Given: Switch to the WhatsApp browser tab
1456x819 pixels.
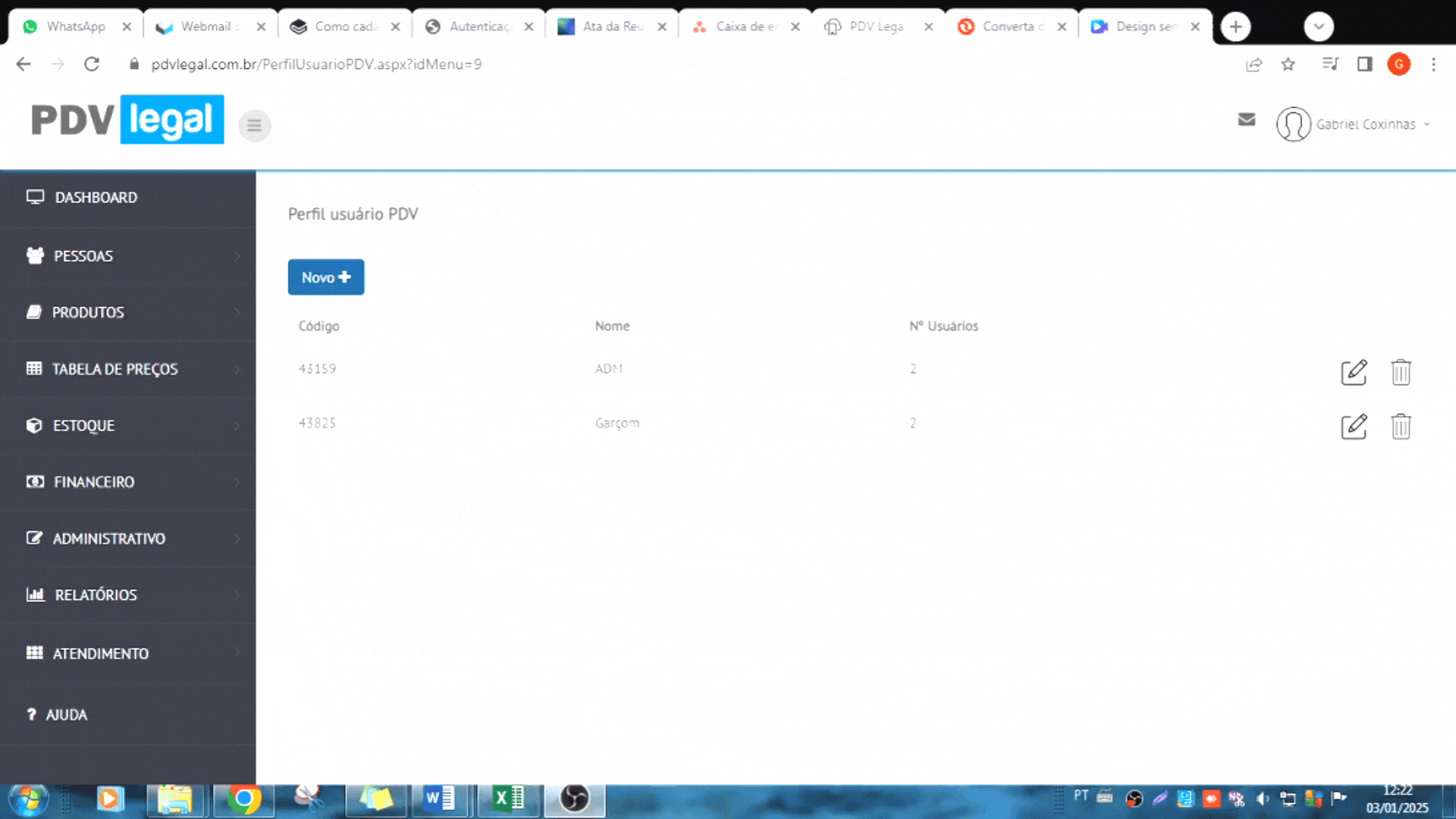Looking at the screenshot, I should pos(75,27).
